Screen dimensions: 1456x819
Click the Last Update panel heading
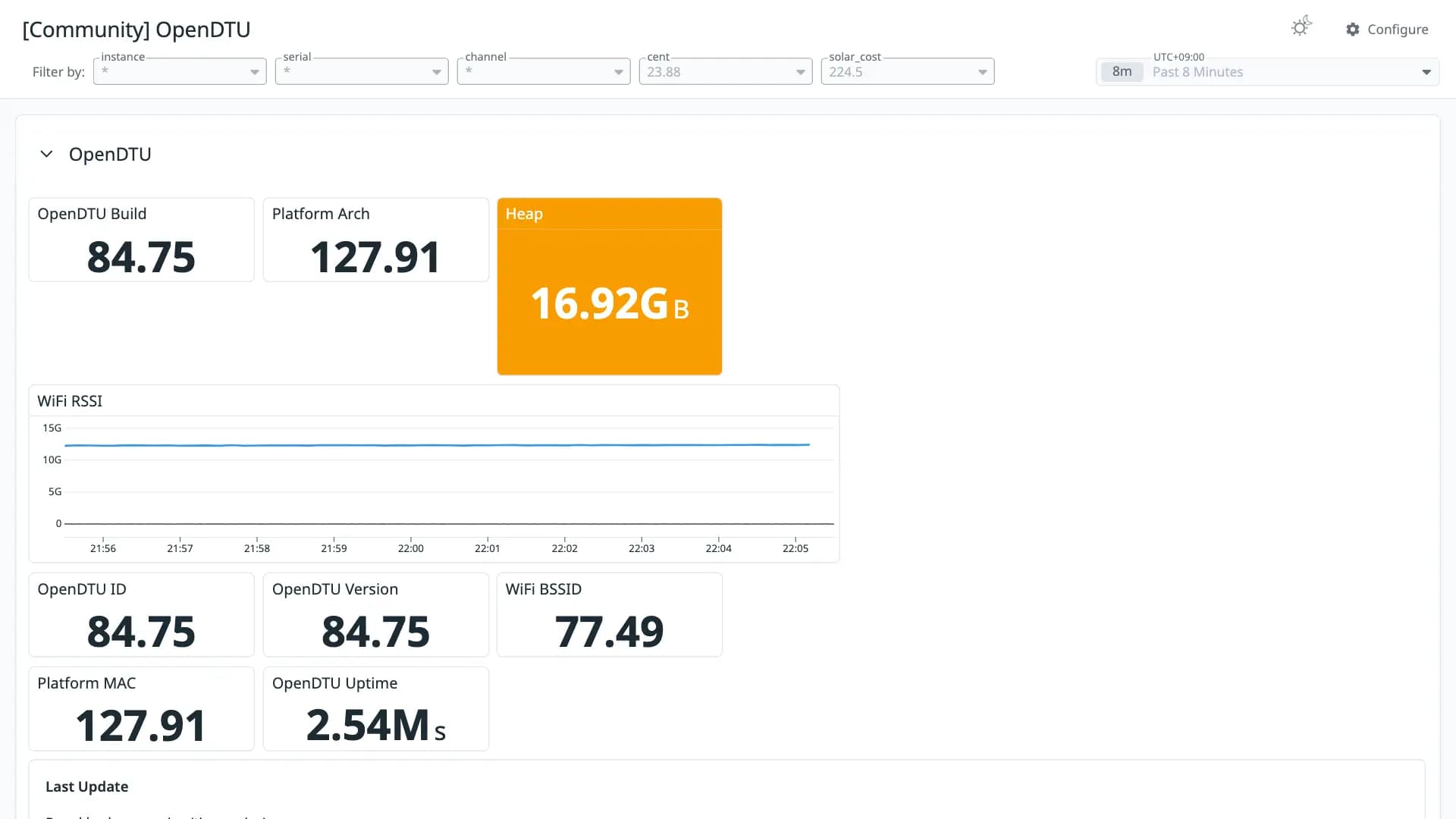[x=86, y=786]
